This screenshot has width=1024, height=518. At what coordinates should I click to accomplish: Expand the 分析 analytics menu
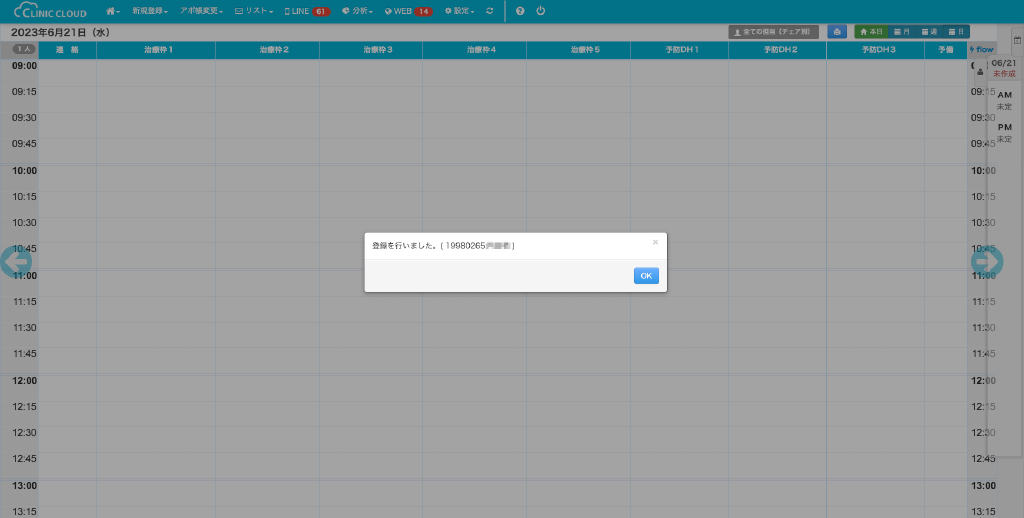pyautogui.click(x=357, y=11)
